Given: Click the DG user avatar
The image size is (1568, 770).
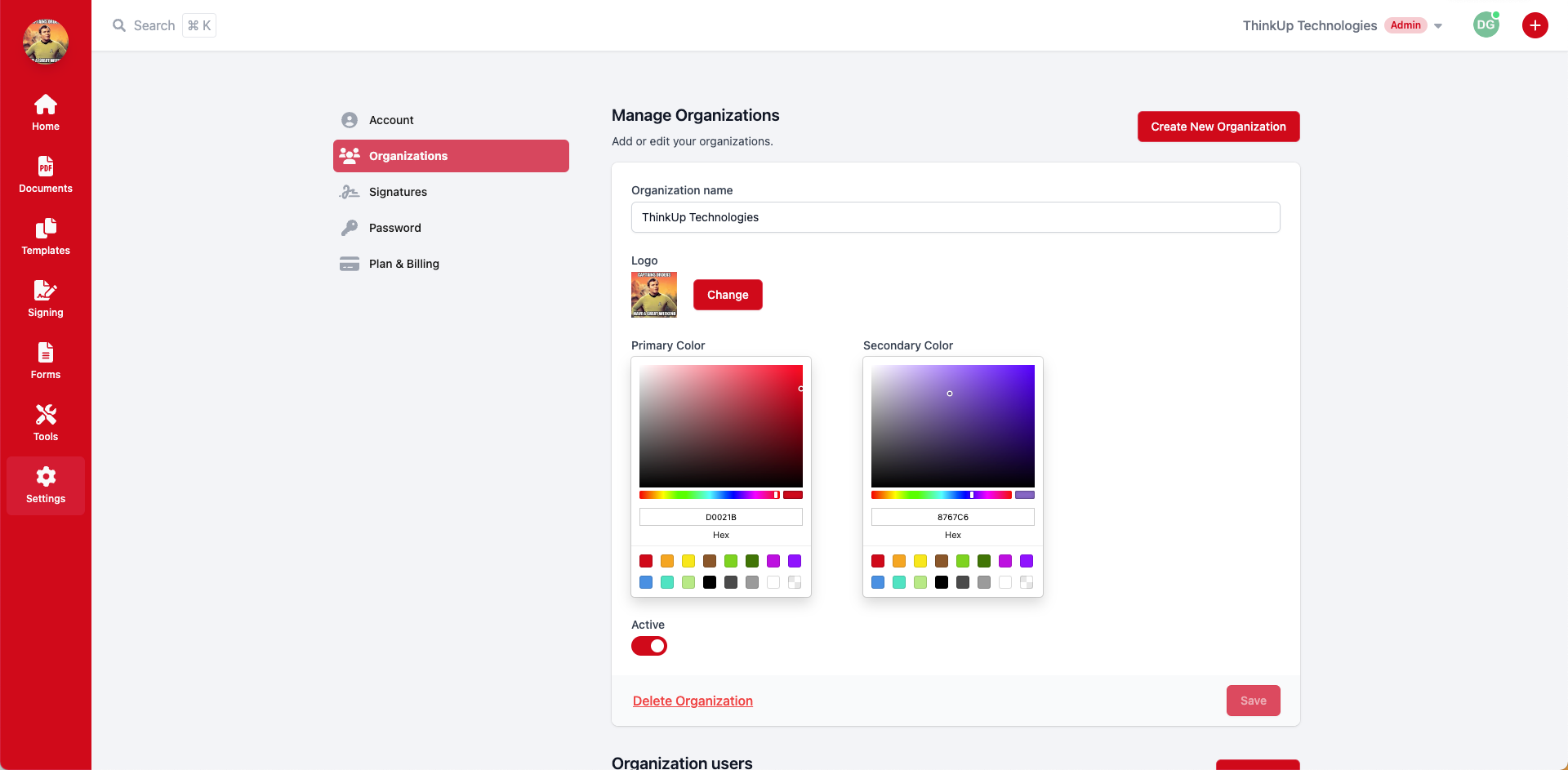Looking at the screenshot, I should pos(1486,25).
